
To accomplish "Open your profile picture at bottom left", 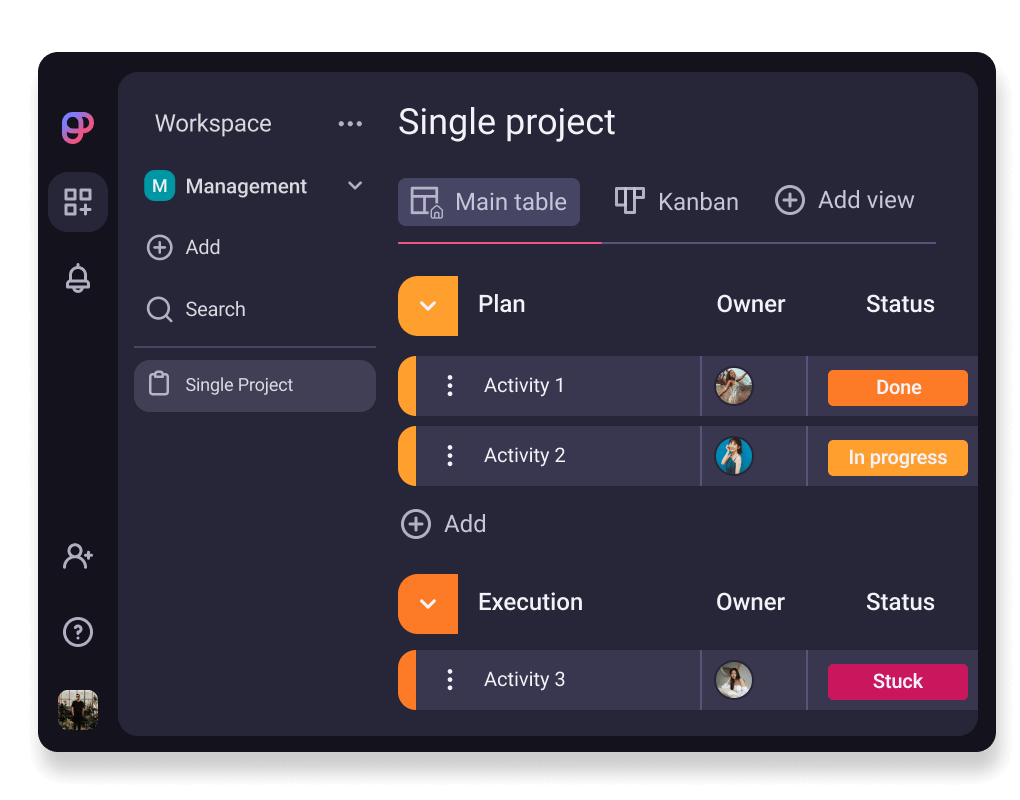I will (x=78, y=710).
